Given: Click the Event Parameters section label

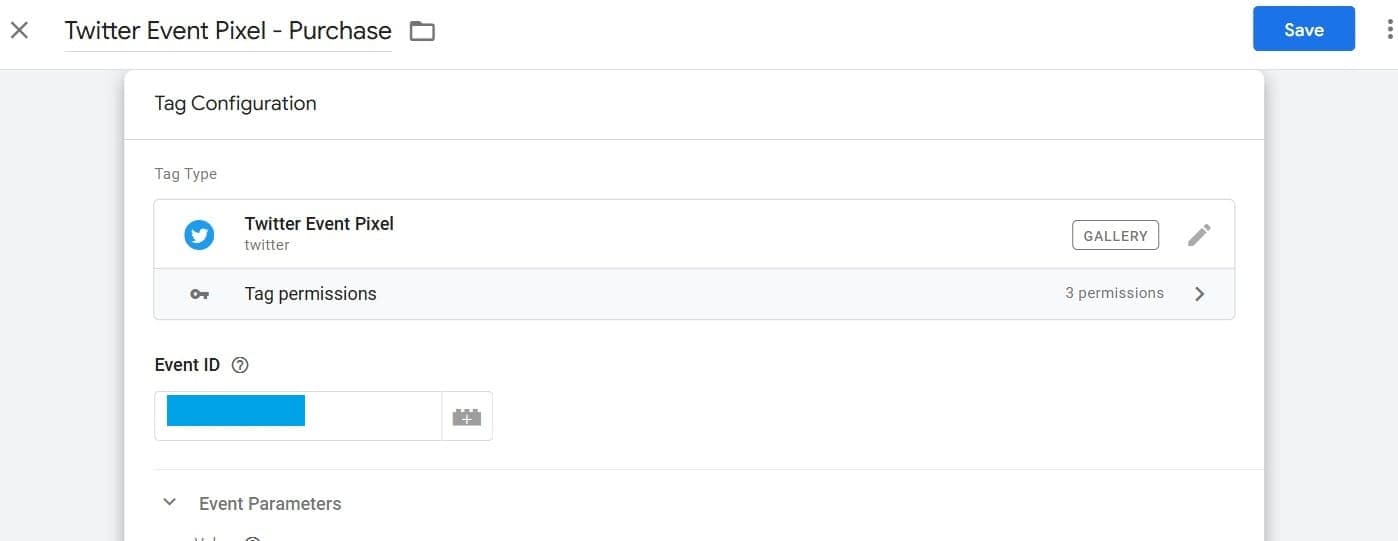Looking at the screenshot, I should [x=270, y=504].
